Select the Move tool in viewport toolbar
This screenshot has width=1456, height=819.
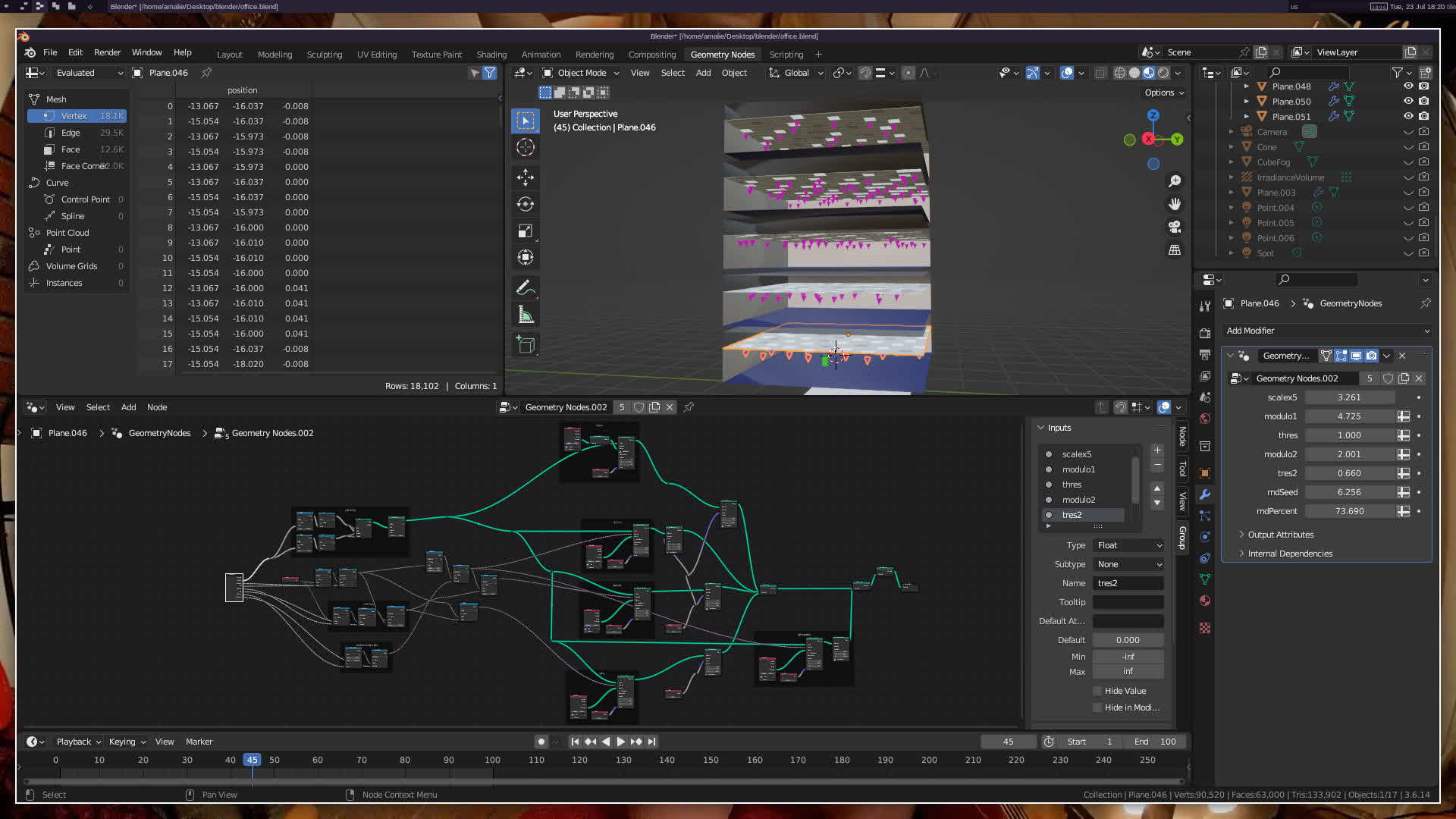click(x=526, y=177)
